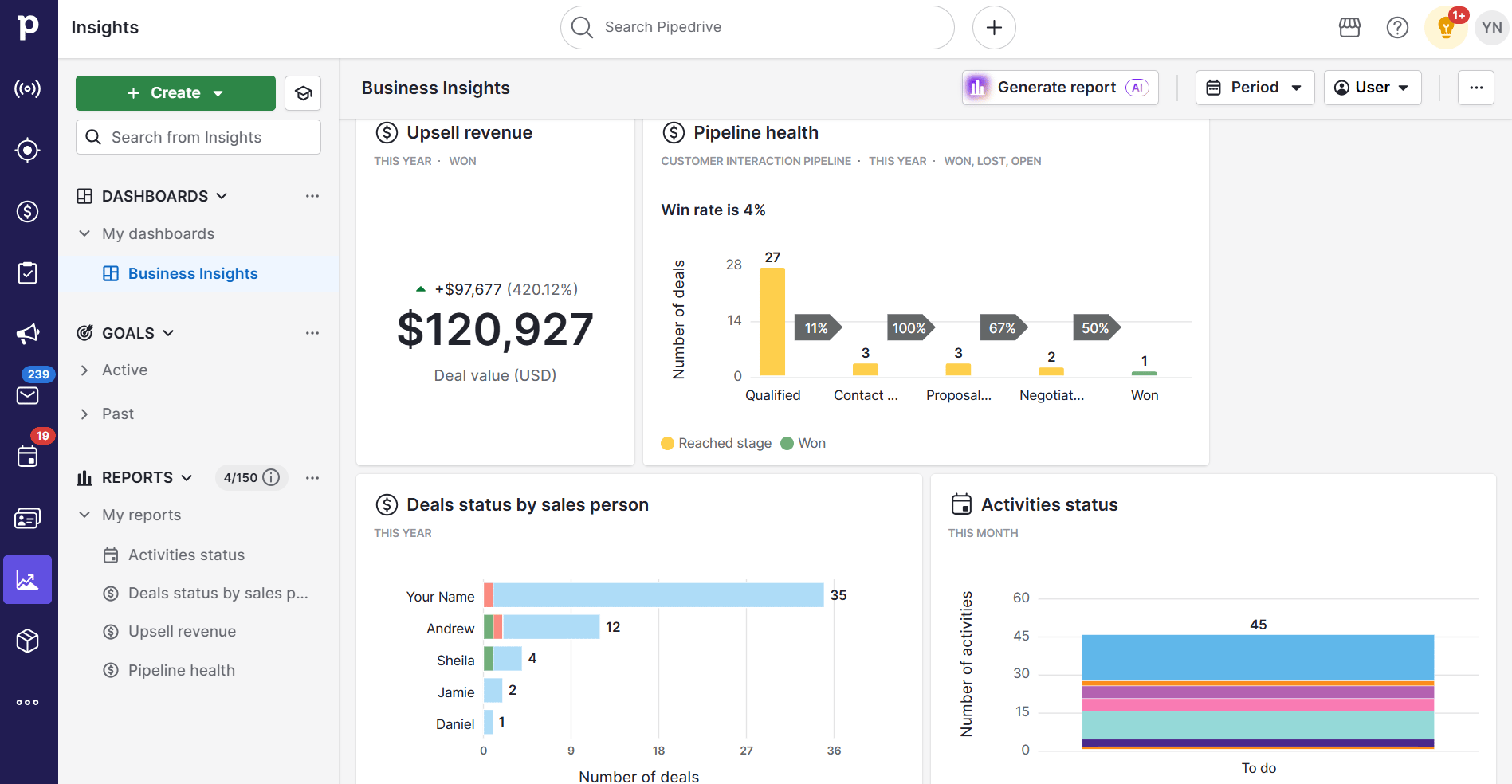Open the Period filter dropdown
Screen dimensions: 1512x784
tap(1255, 87)
